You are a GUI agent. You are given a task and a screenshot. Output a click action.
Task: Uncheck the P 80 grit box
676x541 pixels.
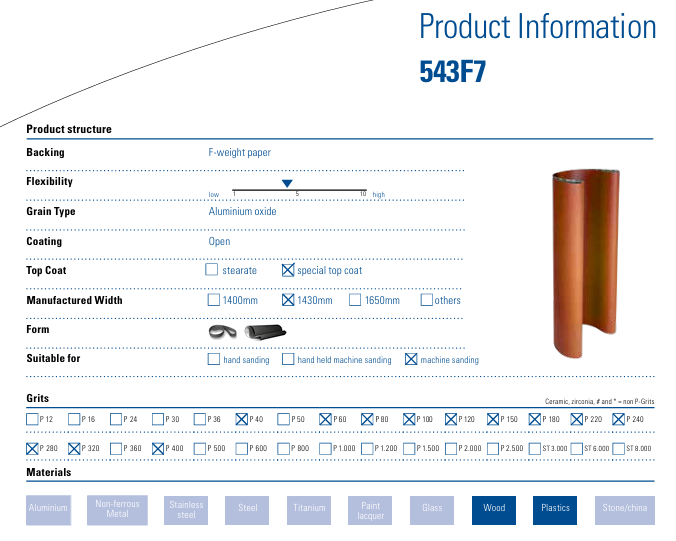click(367, 419)
